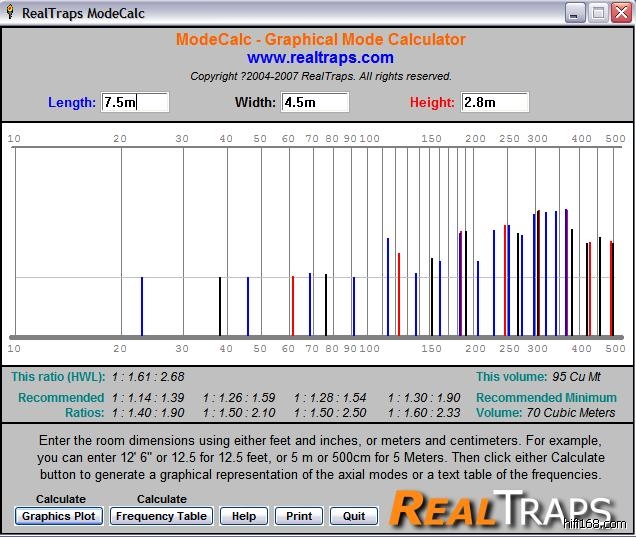Minimize the ModeCalc window

[575, 12]
